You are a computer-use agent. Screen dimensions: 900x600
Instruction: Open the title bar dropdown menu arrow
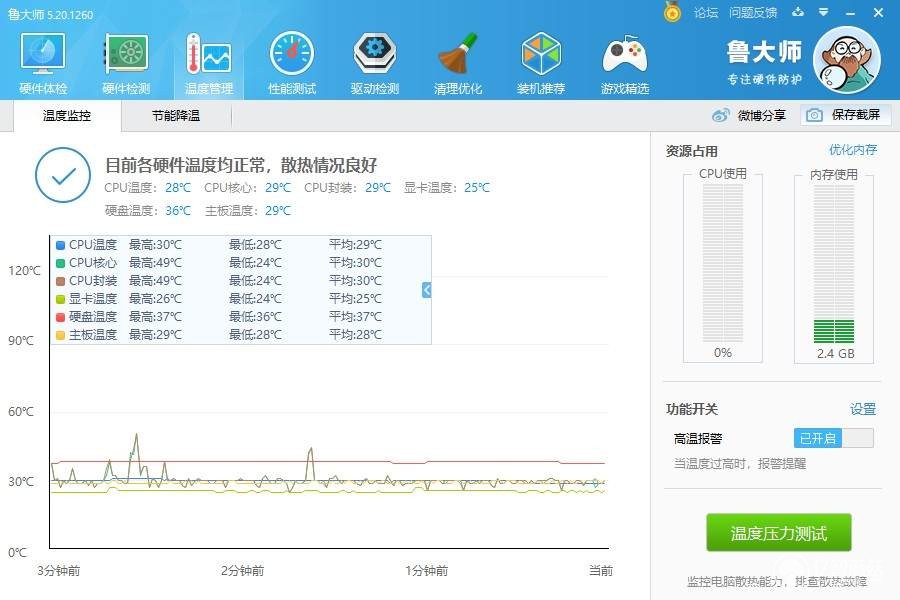pos(824,12)
